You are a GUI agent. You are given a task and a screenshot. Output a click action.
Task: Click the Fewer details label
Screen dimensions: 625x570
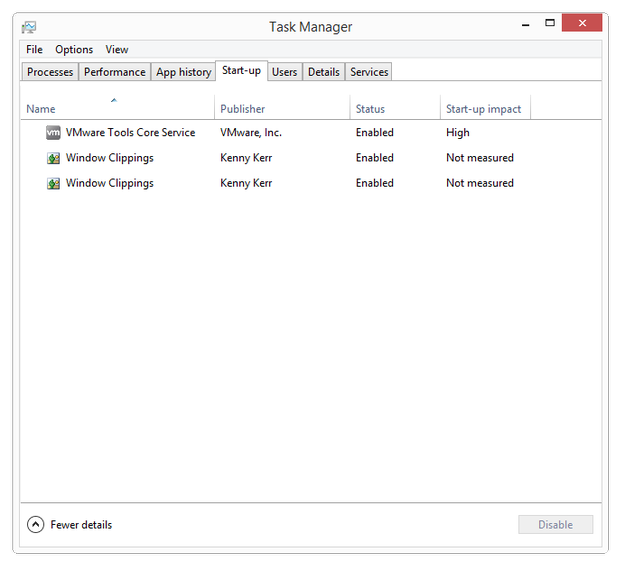click(x=81, y=525)
